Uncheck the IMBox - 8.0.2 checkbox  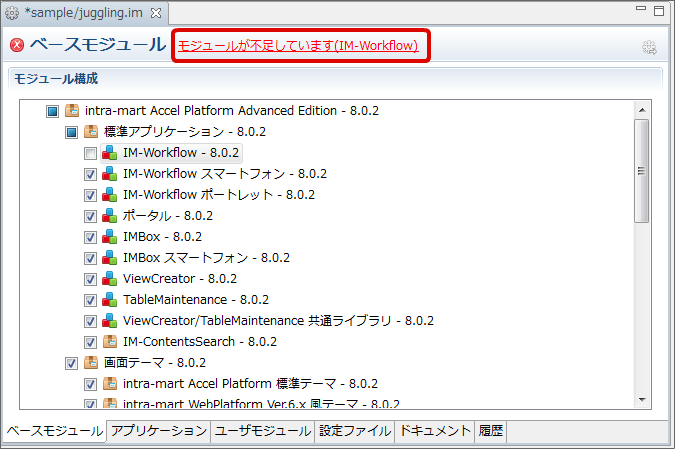click(x=90, y=238)
